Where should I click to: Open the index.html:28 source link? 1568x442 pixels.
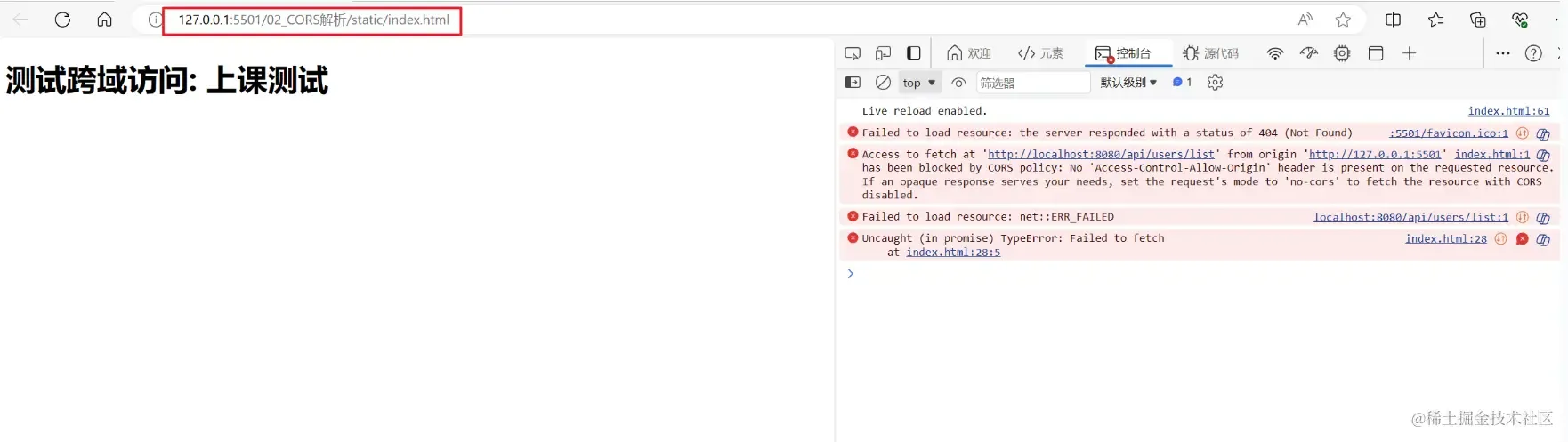[x=1446, y=238]
